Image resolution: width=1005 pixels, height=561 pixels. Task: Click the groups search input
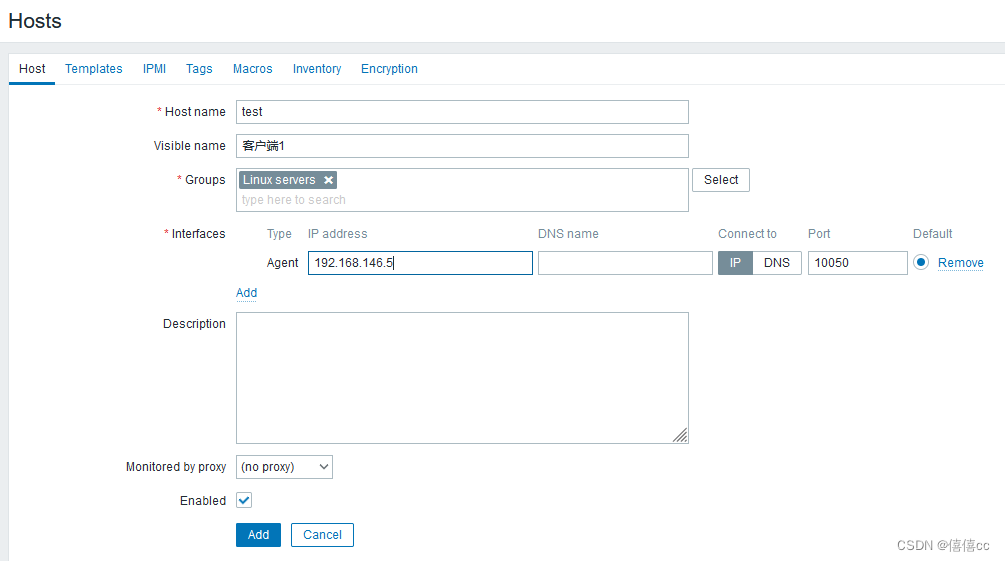(x=461, y=200)
